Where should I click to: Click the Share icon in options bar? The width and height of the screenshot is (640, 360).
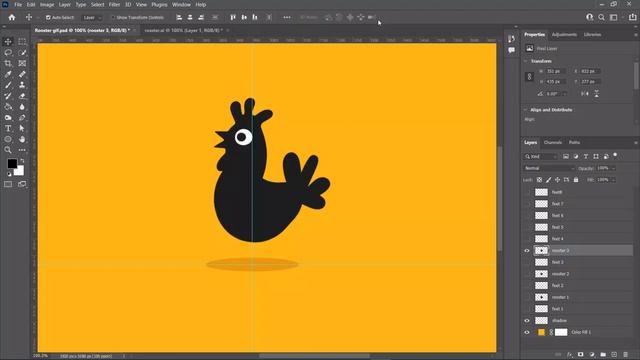coord(633,17)
